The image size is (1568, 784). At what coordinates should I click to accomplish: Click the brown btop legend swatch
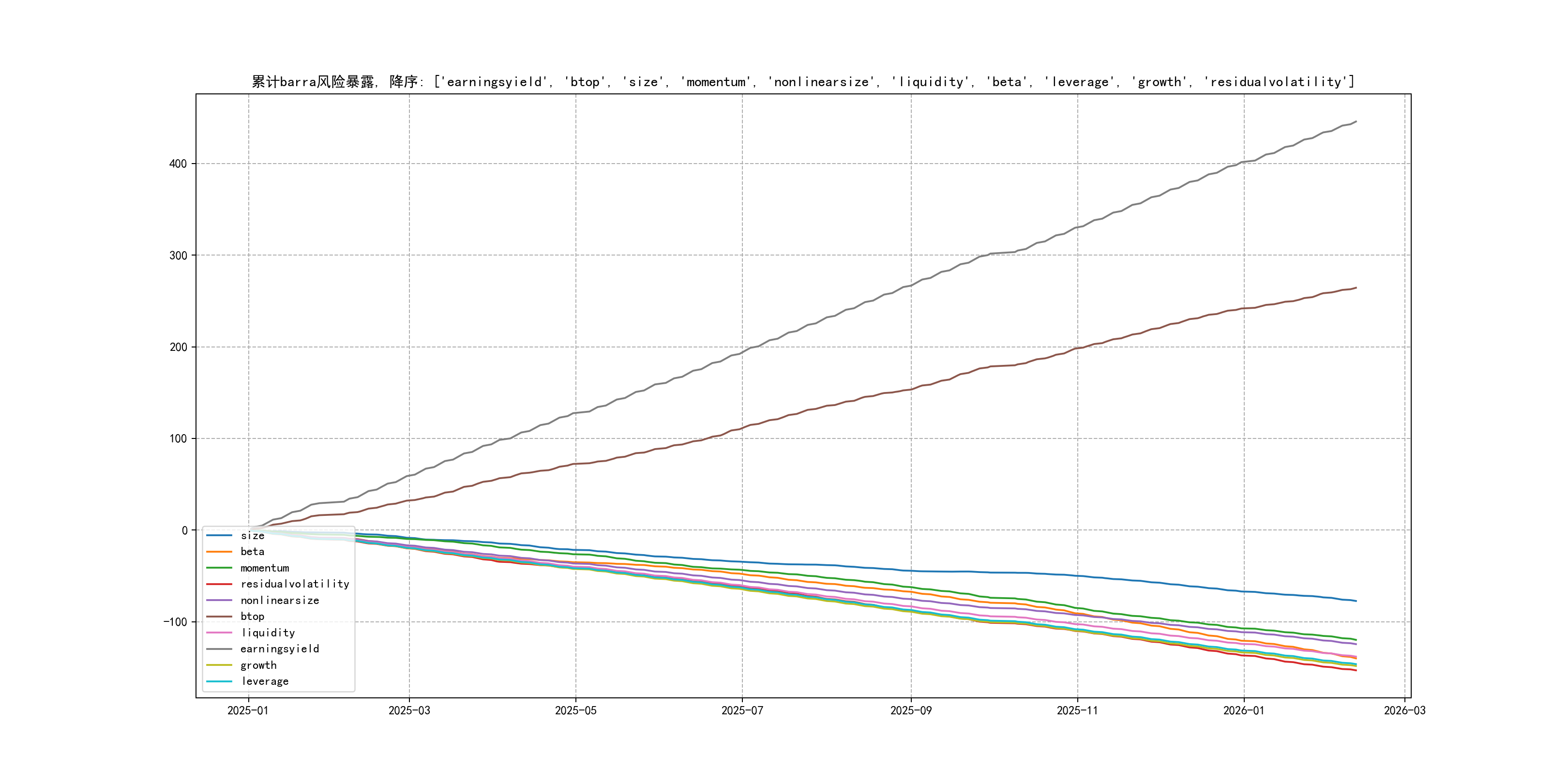tap(219, 617)
